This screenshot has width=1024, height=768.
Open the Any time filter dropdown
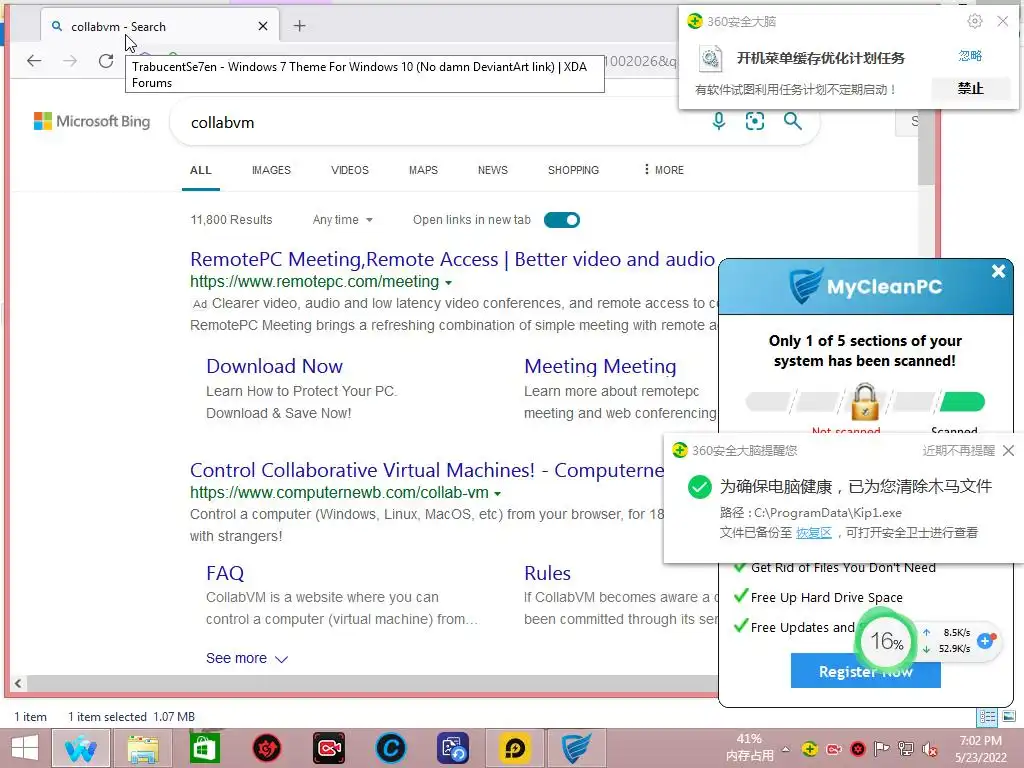pyautogui.click(x=342, y=220)
